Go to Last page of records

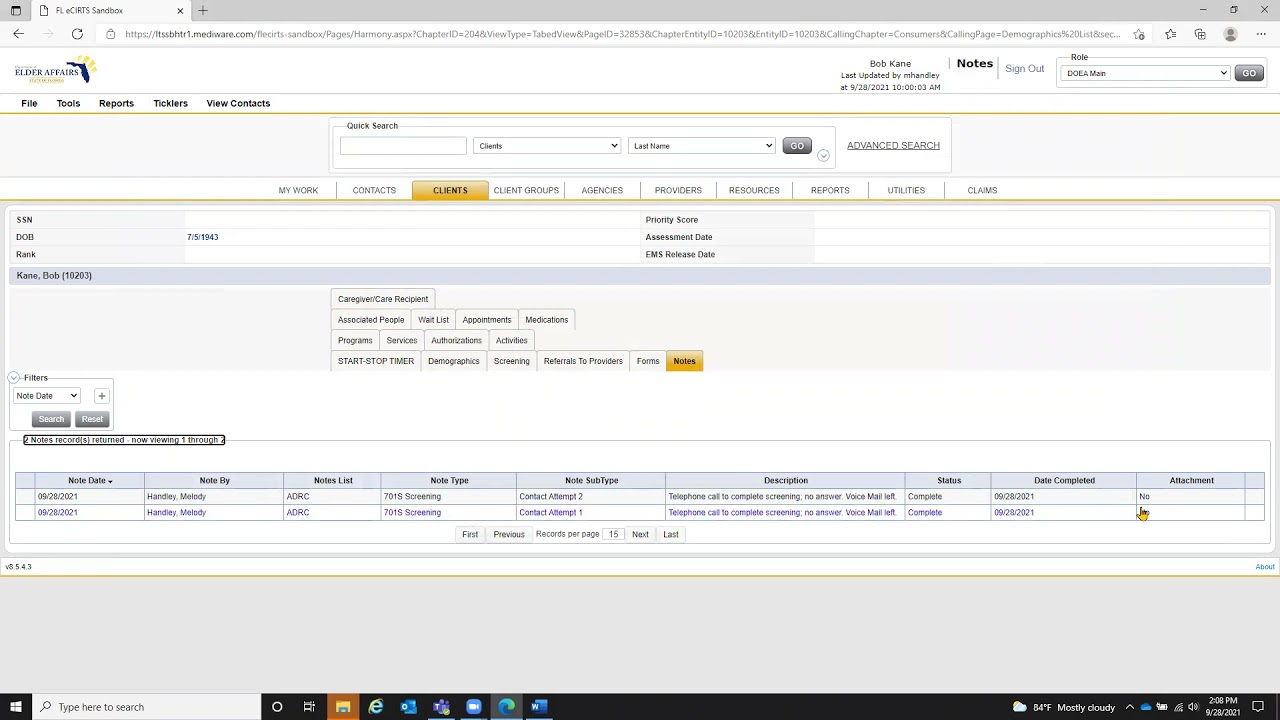(671, 535)
